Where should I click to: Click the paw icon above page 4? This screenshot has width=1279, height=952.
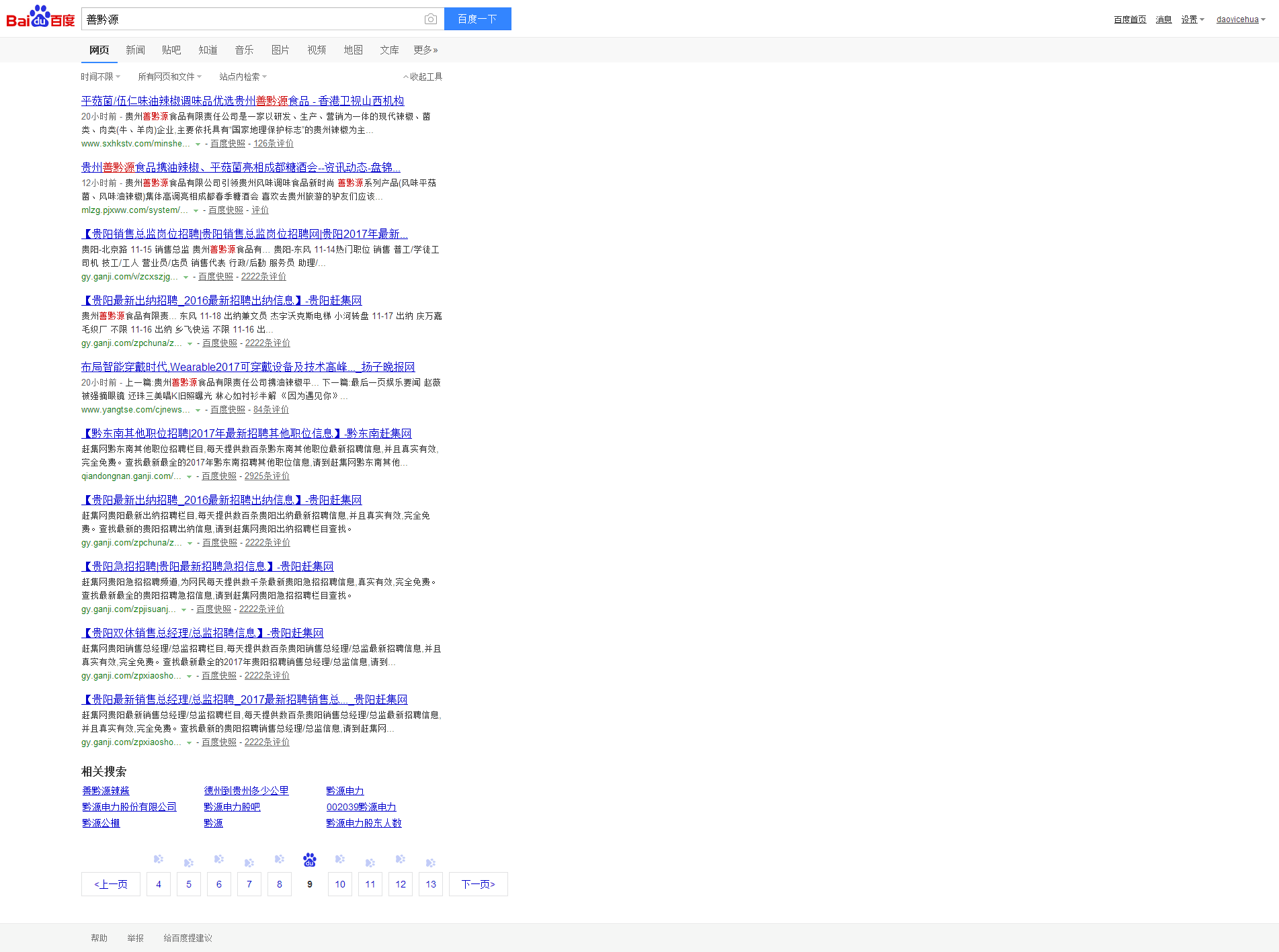coord(159,859)
